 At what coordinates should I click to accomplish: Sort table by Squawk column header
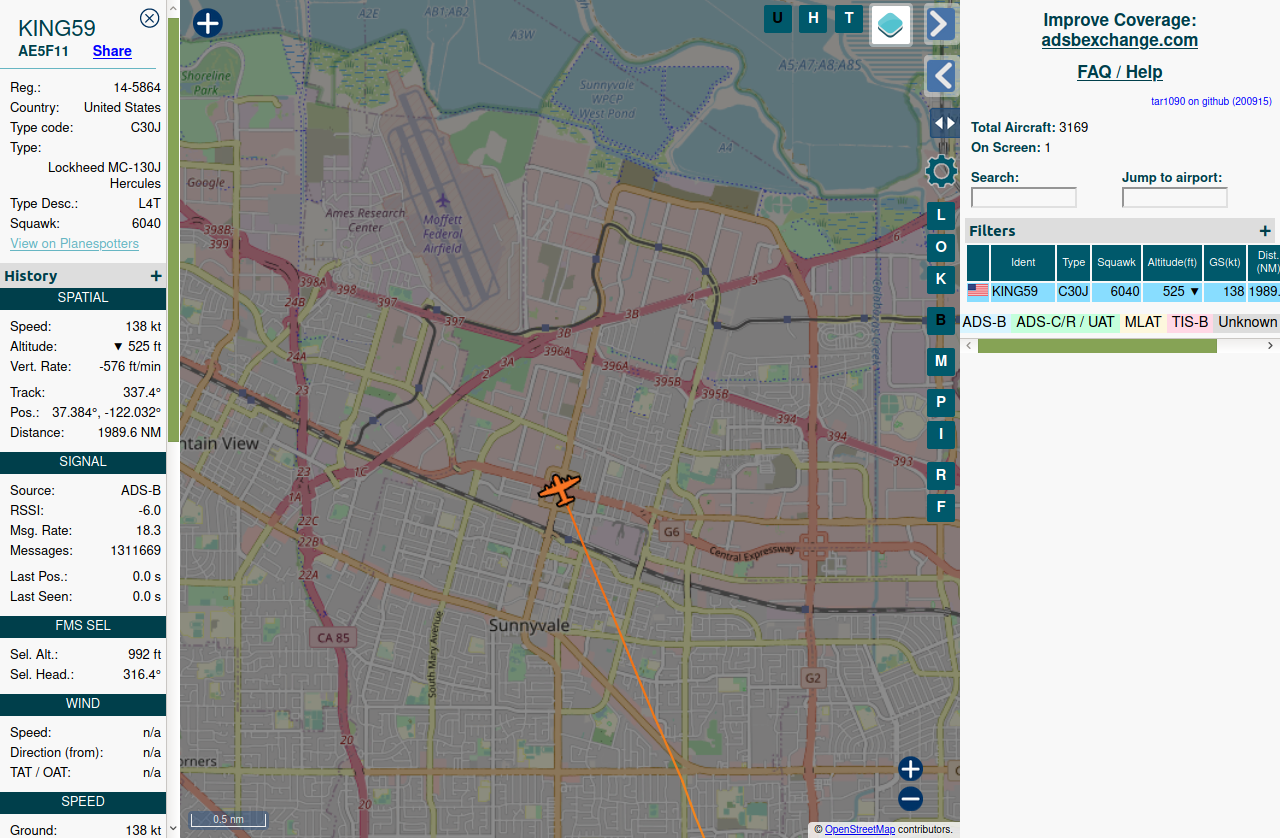(x=1117, y=263)
